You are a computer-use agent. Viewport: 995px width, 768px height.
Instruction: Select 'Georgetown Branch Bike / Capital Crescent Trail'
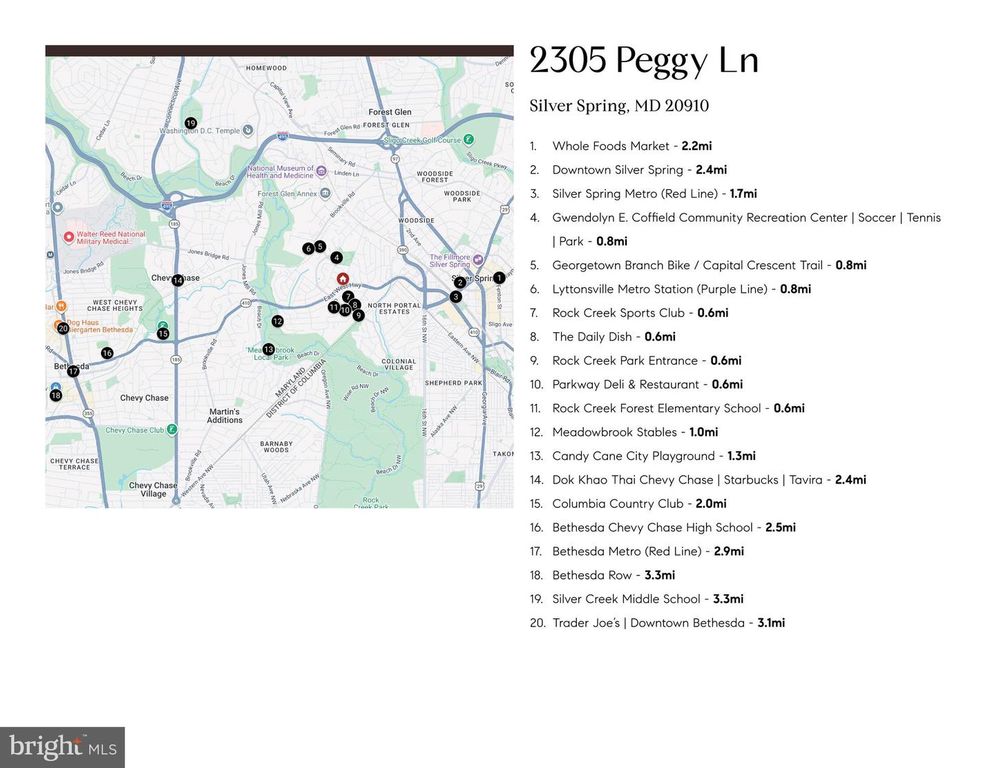(x=698, y=265)
